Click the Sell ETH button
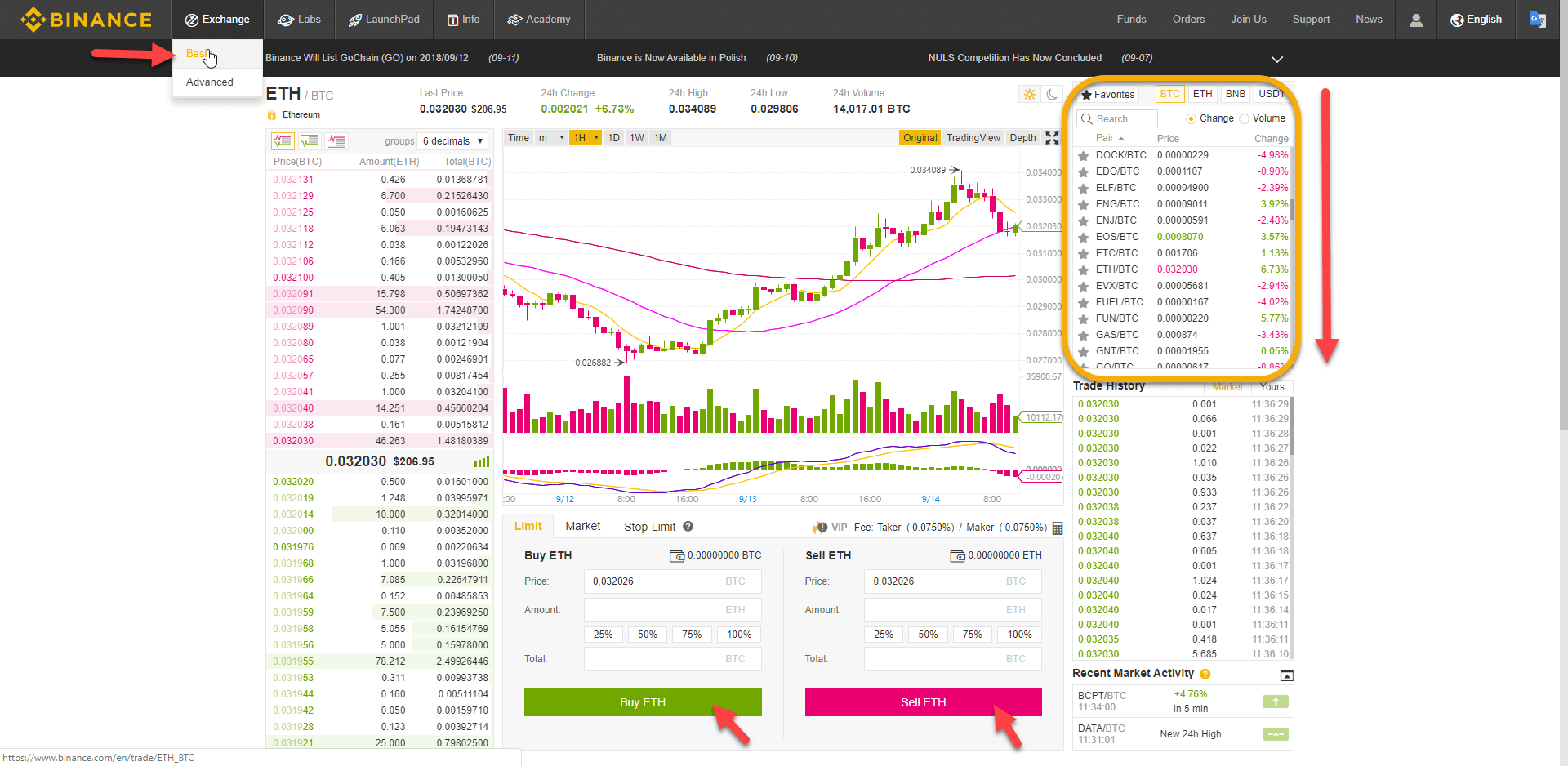 [924, 702]
